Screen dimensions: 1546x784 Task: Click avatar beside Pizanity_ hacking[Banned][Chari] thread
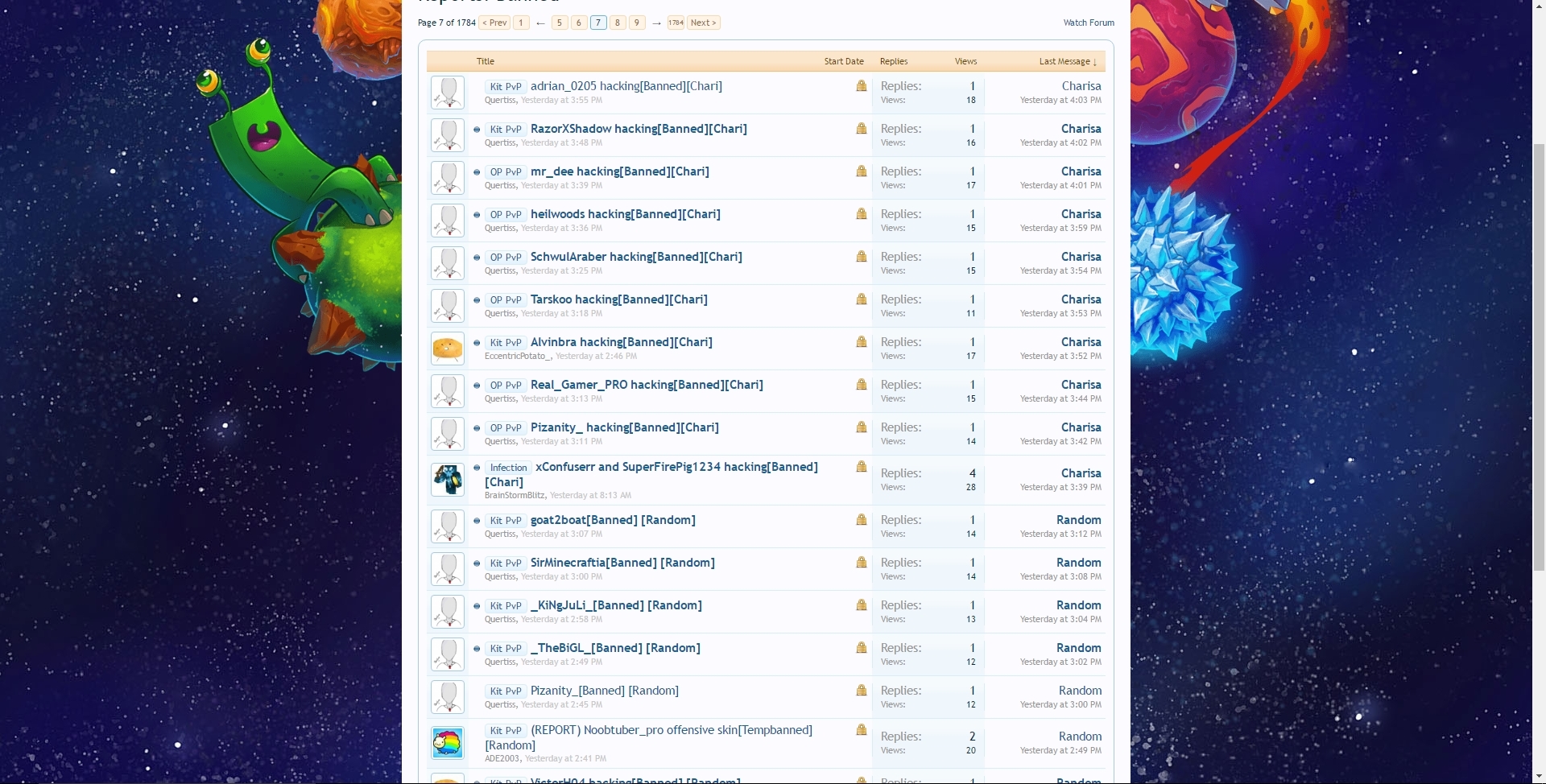[x=448, y=434]
